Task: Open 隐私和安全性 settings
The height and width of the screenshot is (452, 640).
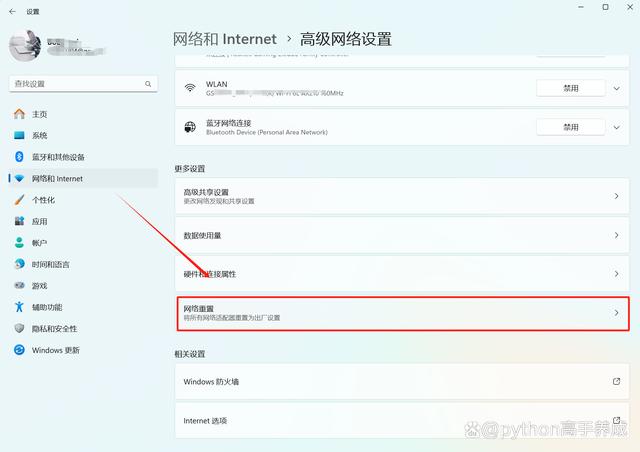Action: point(83,328)
